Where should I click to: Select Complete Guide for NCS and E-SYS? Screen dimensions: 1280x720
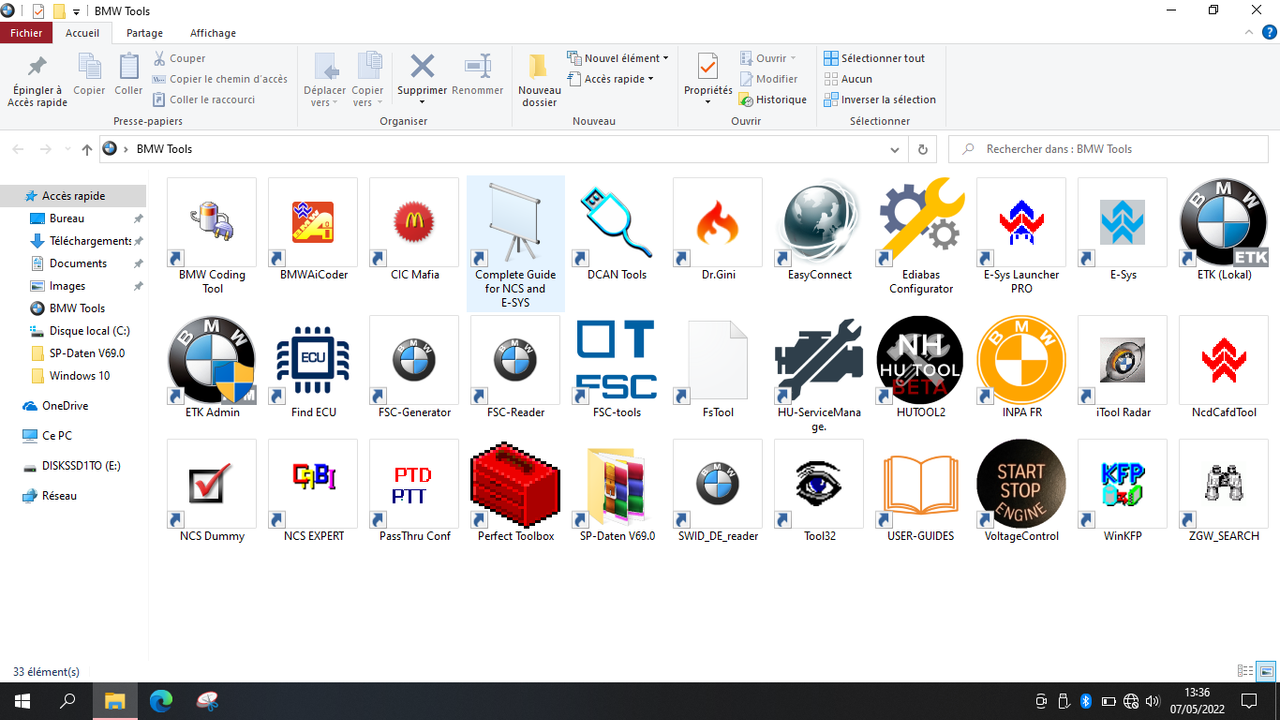(x=515, y=244)
